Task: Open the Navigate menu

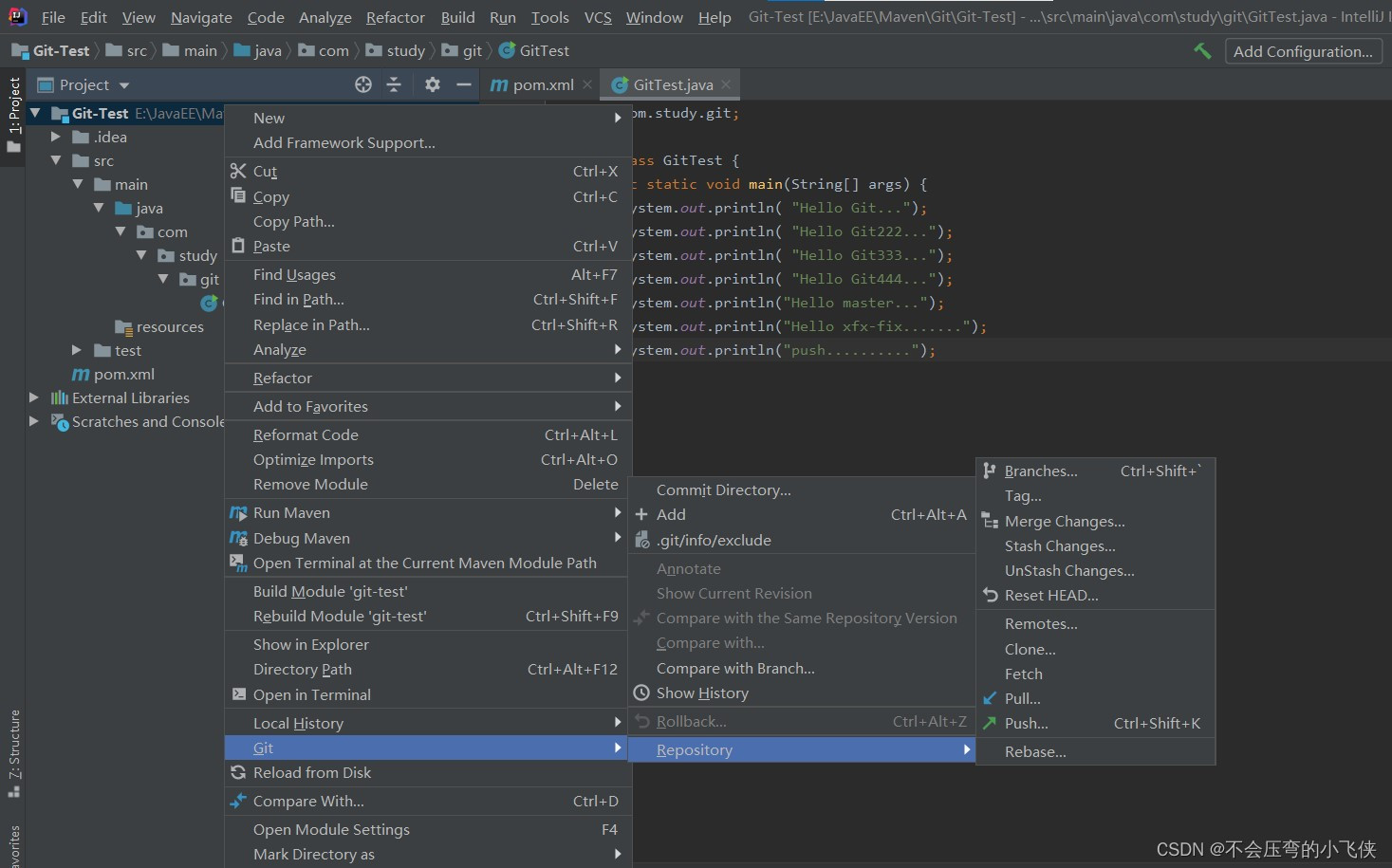Action: tap(201, 17)
